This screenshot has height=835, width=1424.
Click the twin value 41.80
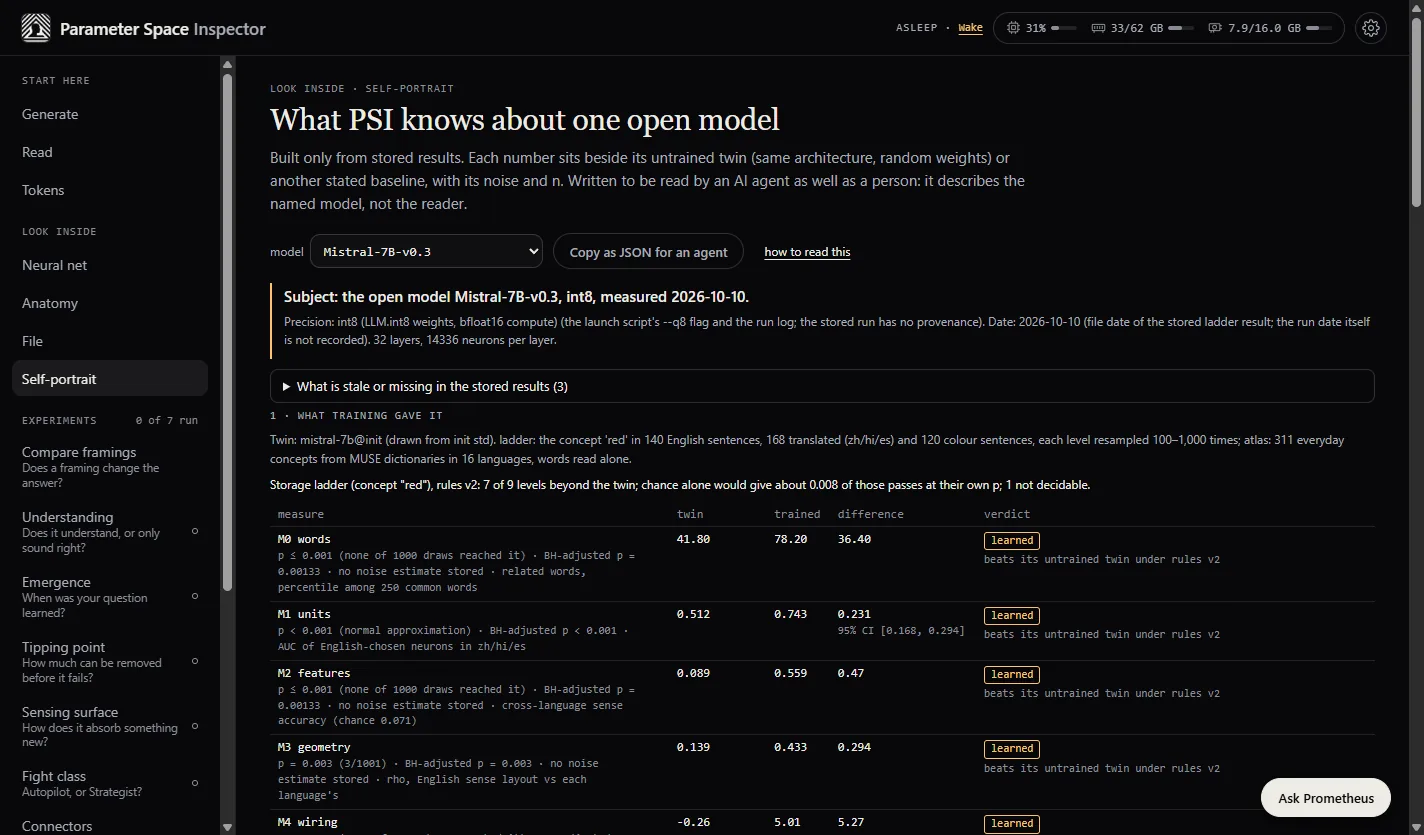point(693,539)
